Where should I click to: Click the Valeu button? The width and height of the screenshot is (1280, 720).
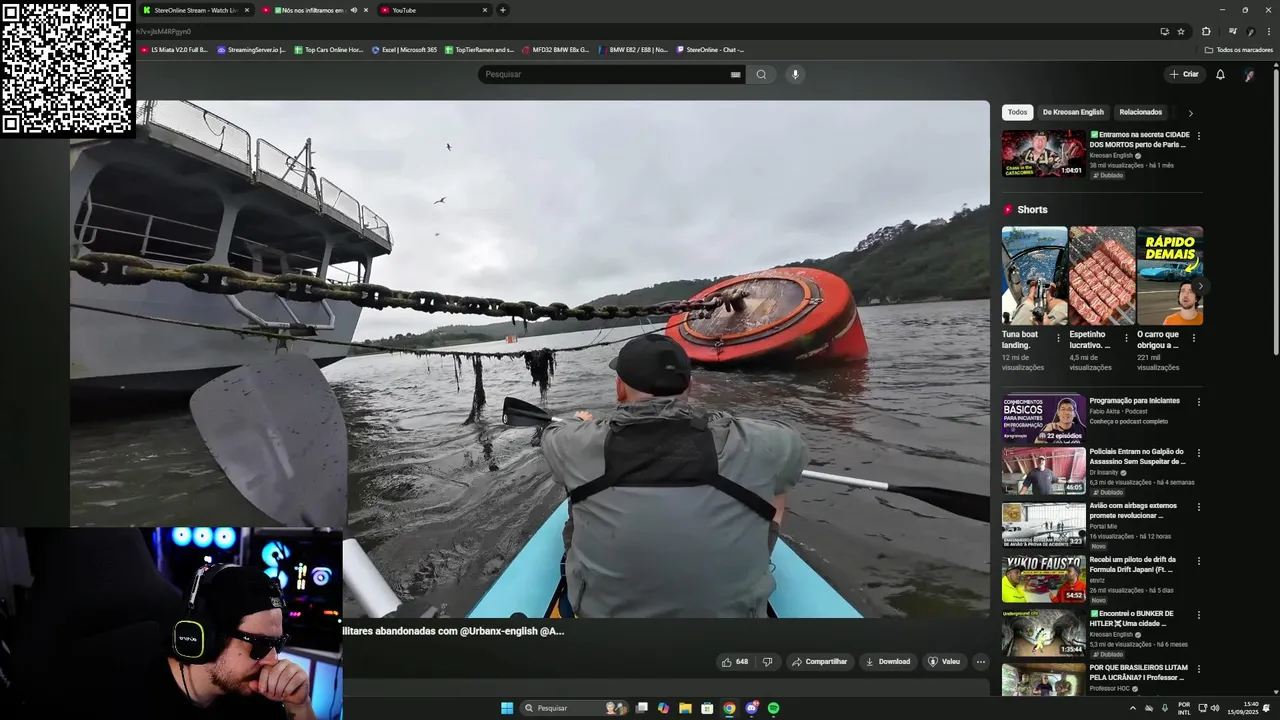tap(944, 661)
